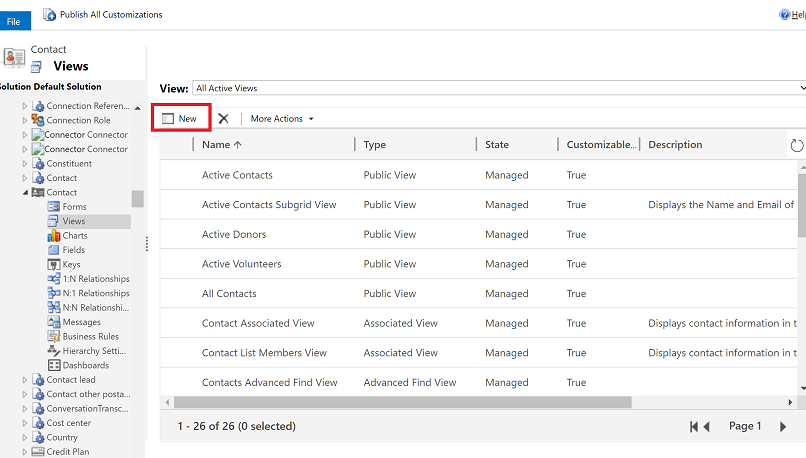Click the Business Rules icon
This screenshot has height=458, width=806.
click(54, 337)
